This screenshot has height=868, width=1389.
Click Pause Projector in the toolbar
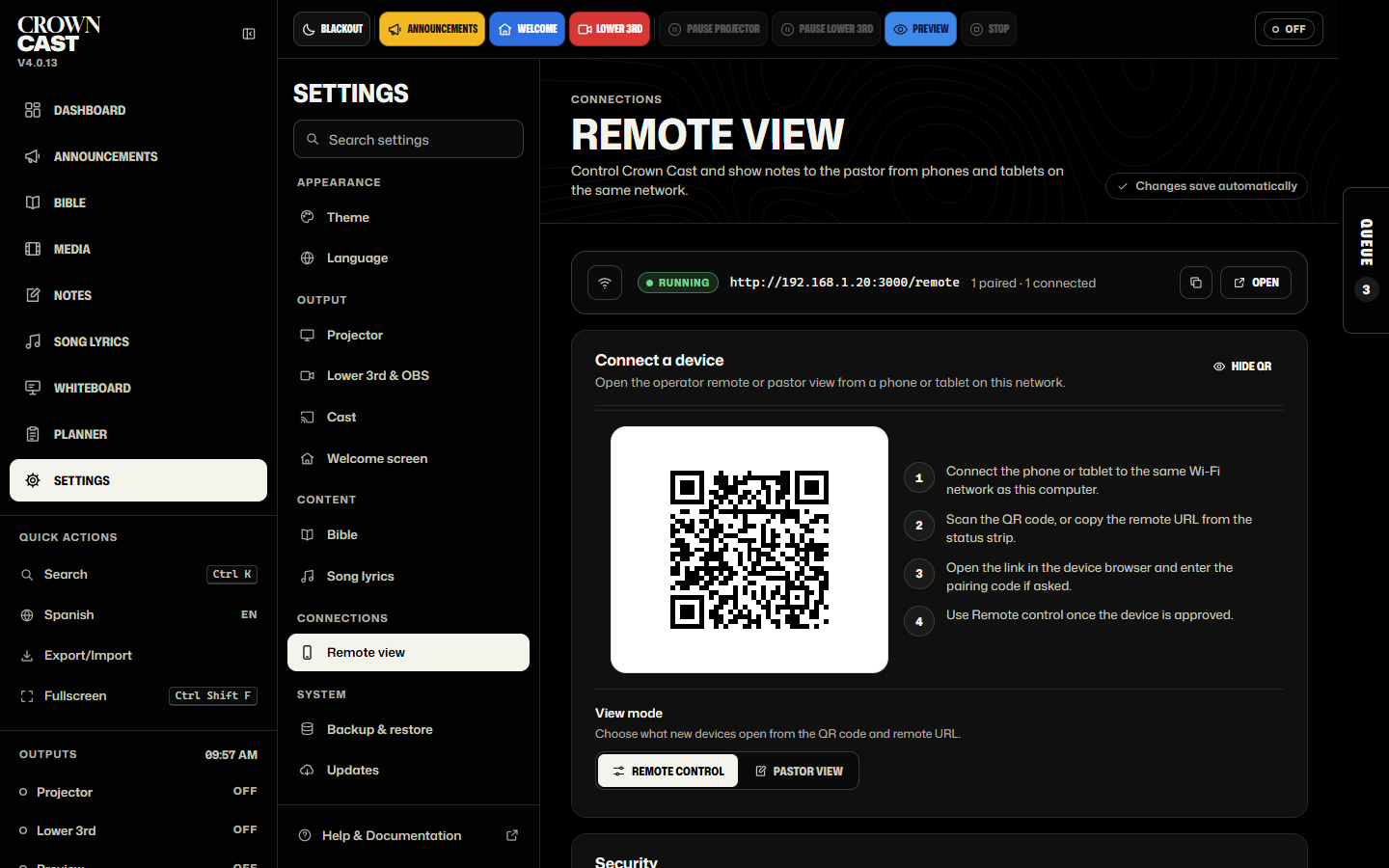click(714, 29)
